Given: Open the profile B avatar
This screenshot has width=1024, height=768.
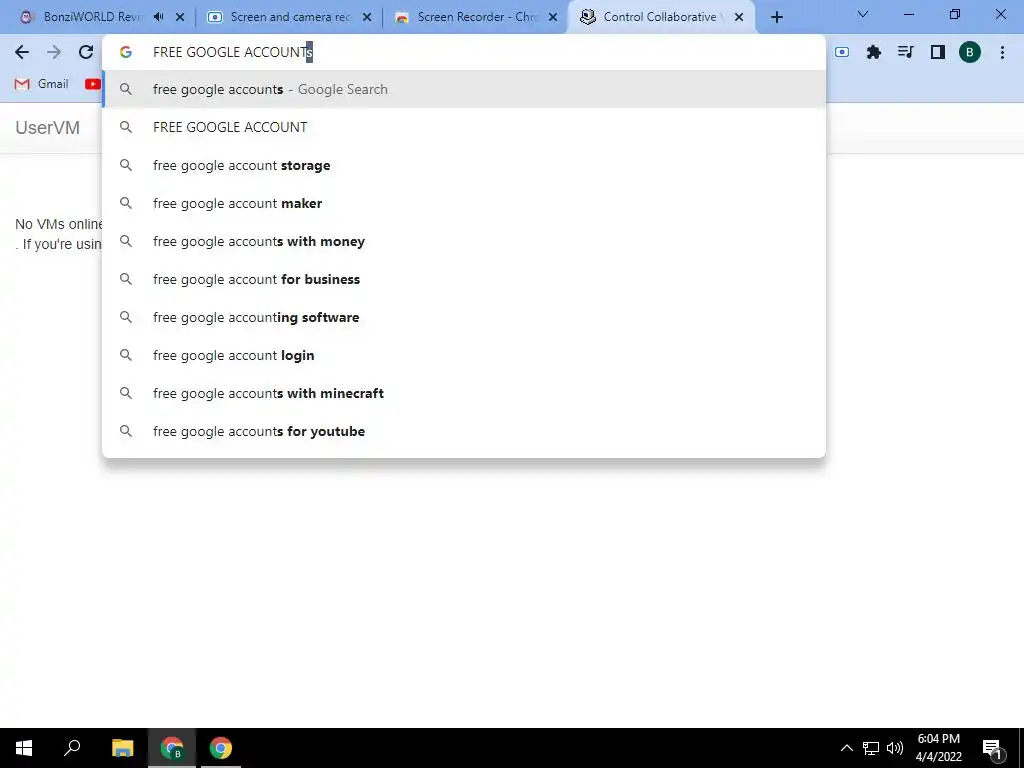Looking at the screenshot, I should 970,52.
